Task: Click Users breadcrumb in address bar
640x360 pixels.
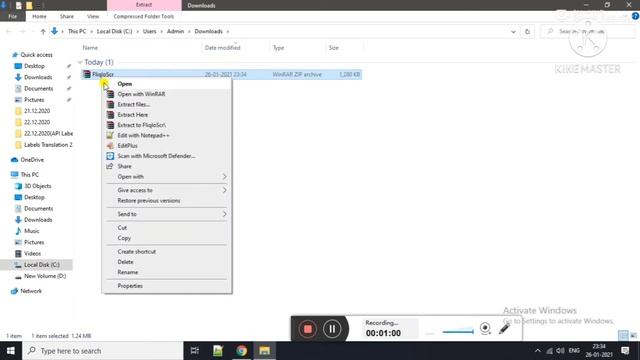Action: 149,31
